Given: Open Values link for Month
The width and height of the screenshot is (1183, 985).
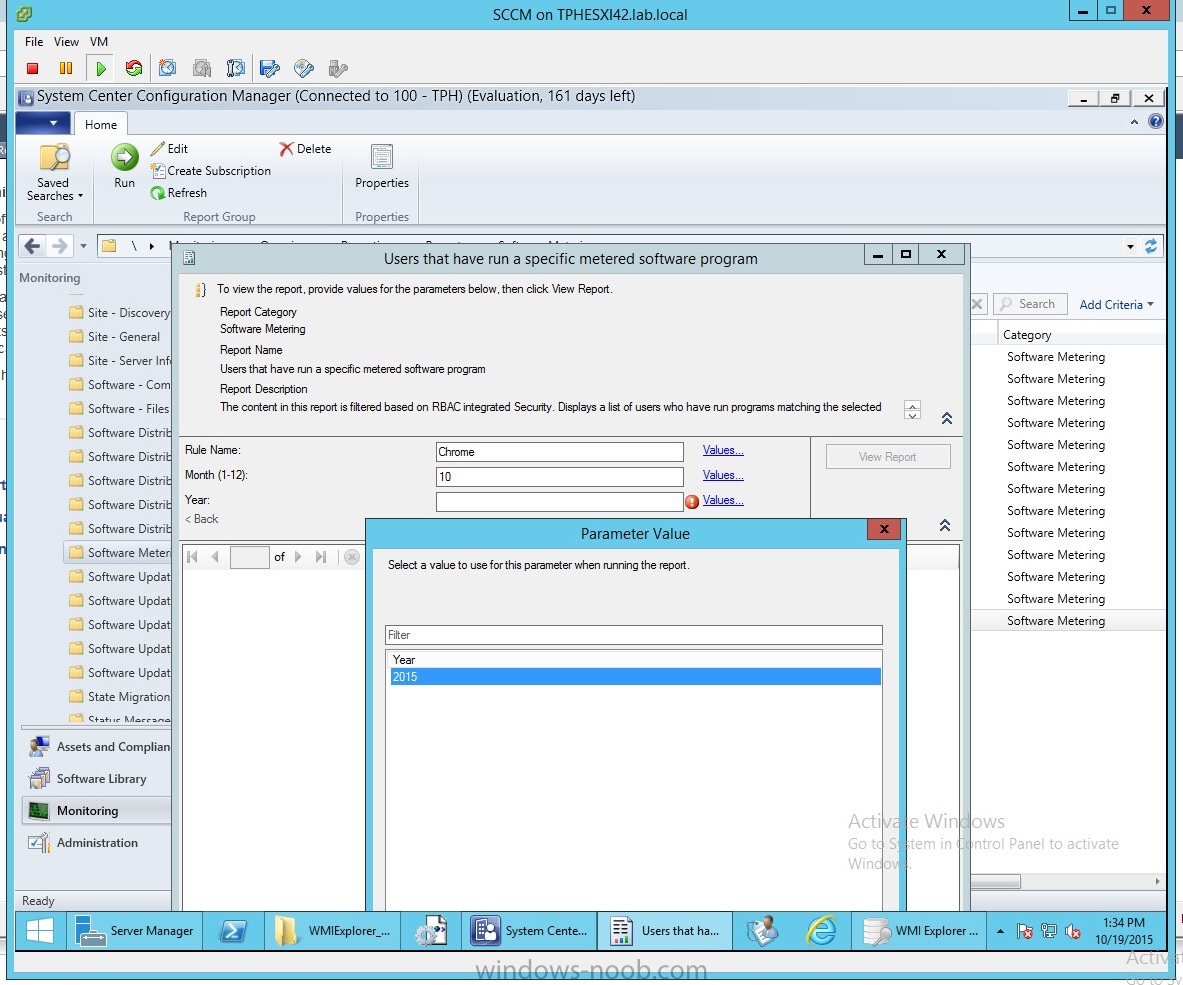Looking at the screenshot, I should [723, 475].
